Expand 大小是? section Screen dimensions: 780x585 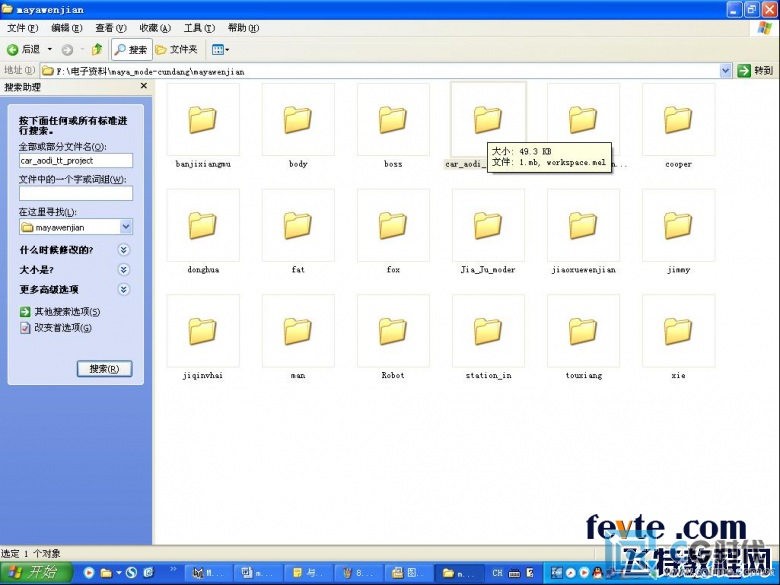coord(124,270)
